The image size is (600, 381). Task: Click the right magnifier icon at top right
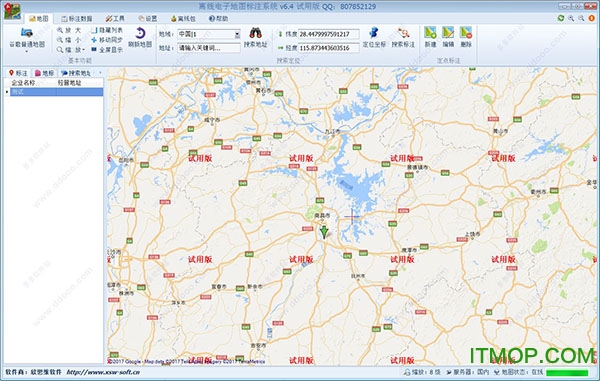click(581, 18)
